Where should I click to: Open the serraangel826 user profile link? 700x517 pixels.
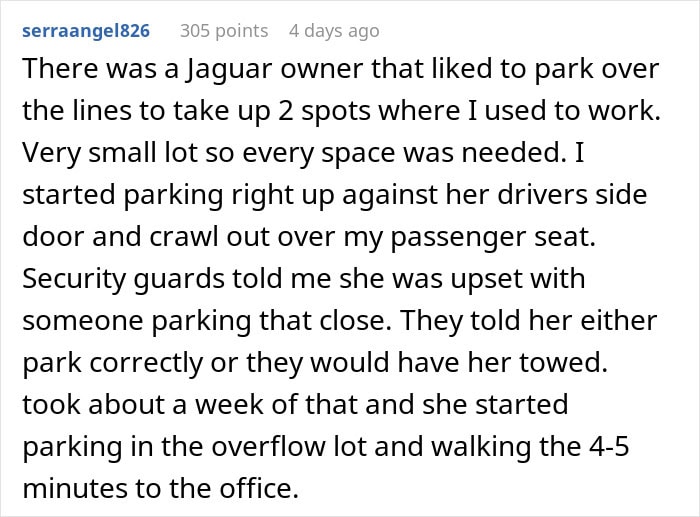tap(86, 31)
